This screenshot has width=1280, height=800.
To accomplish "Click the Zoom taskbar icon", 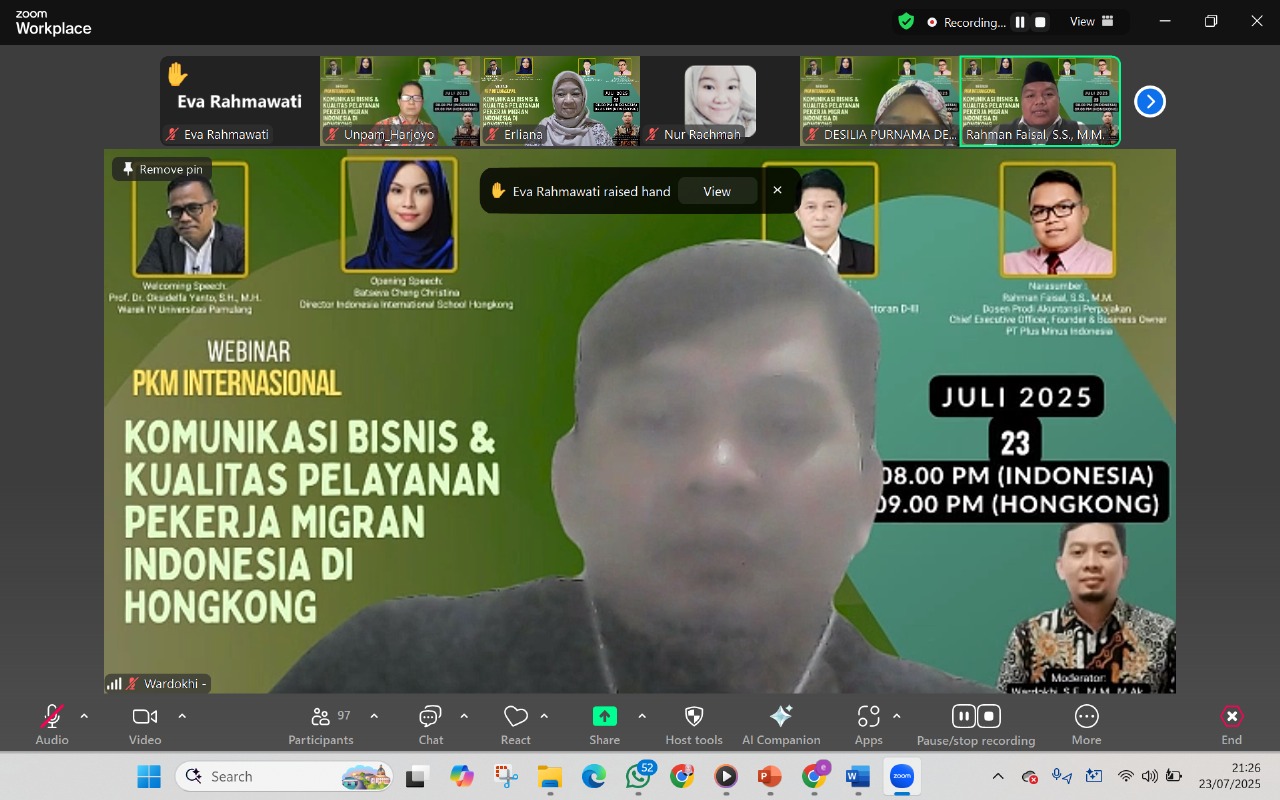I will (x=902, y=776).
